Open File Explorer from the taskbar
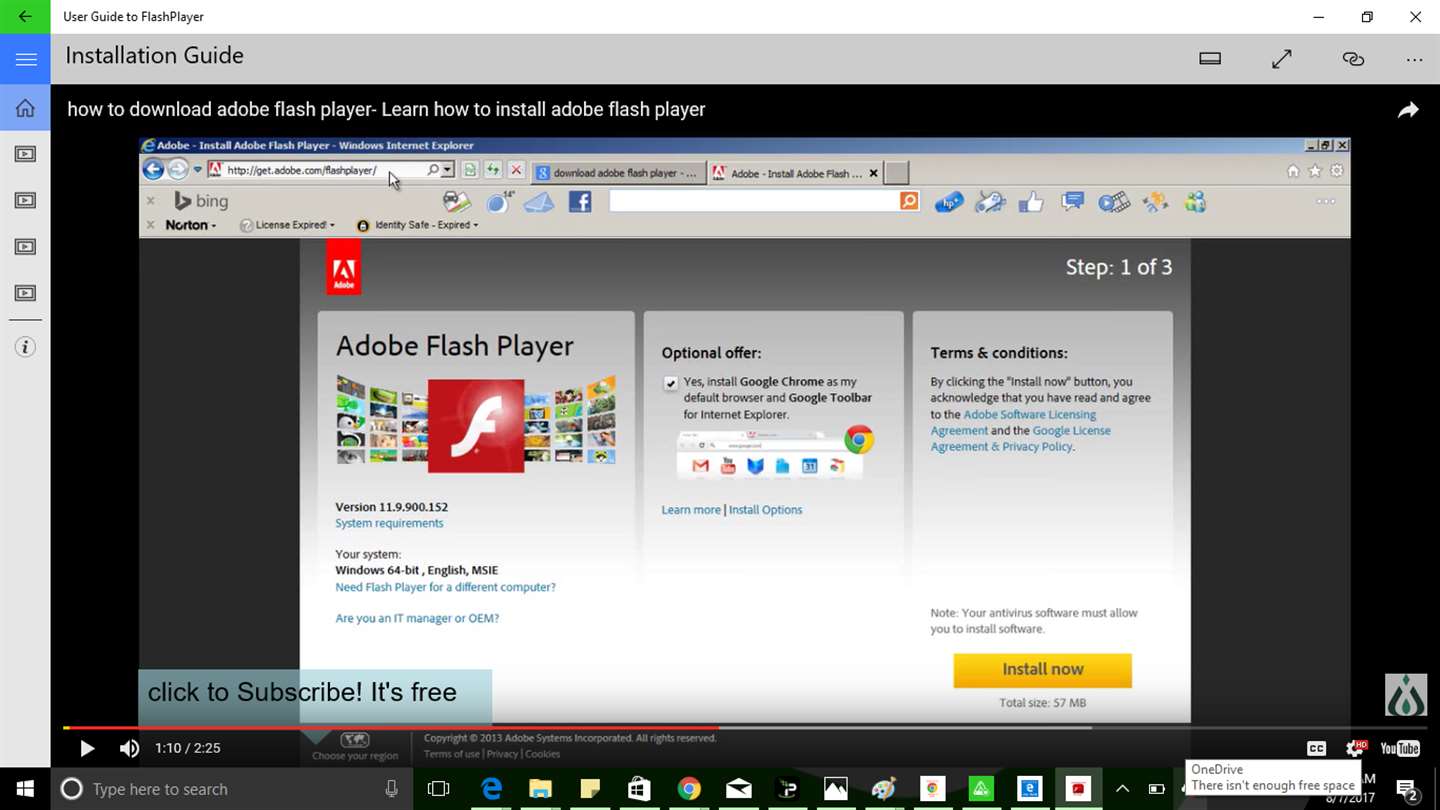 point(540,789)
